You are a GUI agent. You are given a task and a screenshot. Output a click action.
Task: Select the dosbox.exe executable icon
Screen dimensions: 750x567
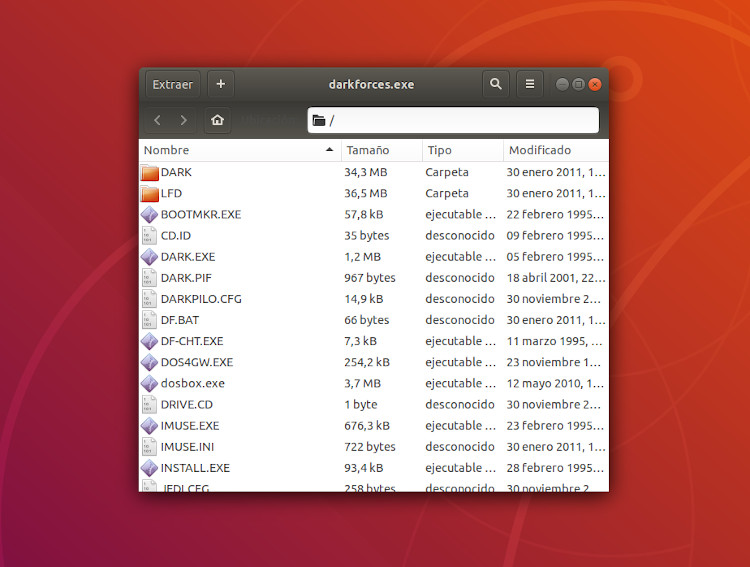coord(150,384)
